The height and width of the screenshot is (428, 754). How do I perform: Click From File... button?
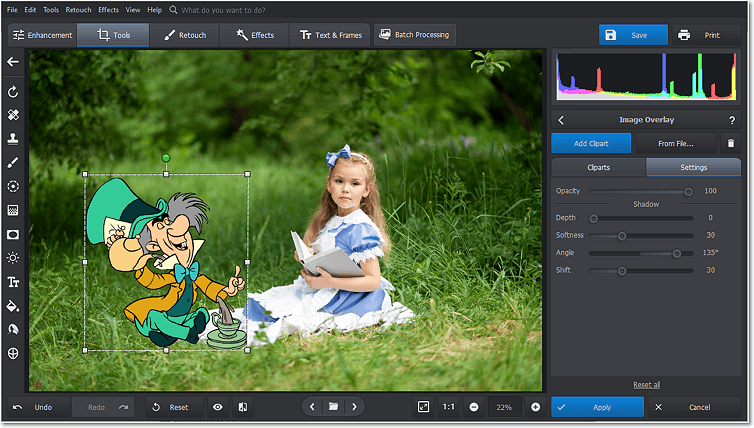click(x=676, y=143)
